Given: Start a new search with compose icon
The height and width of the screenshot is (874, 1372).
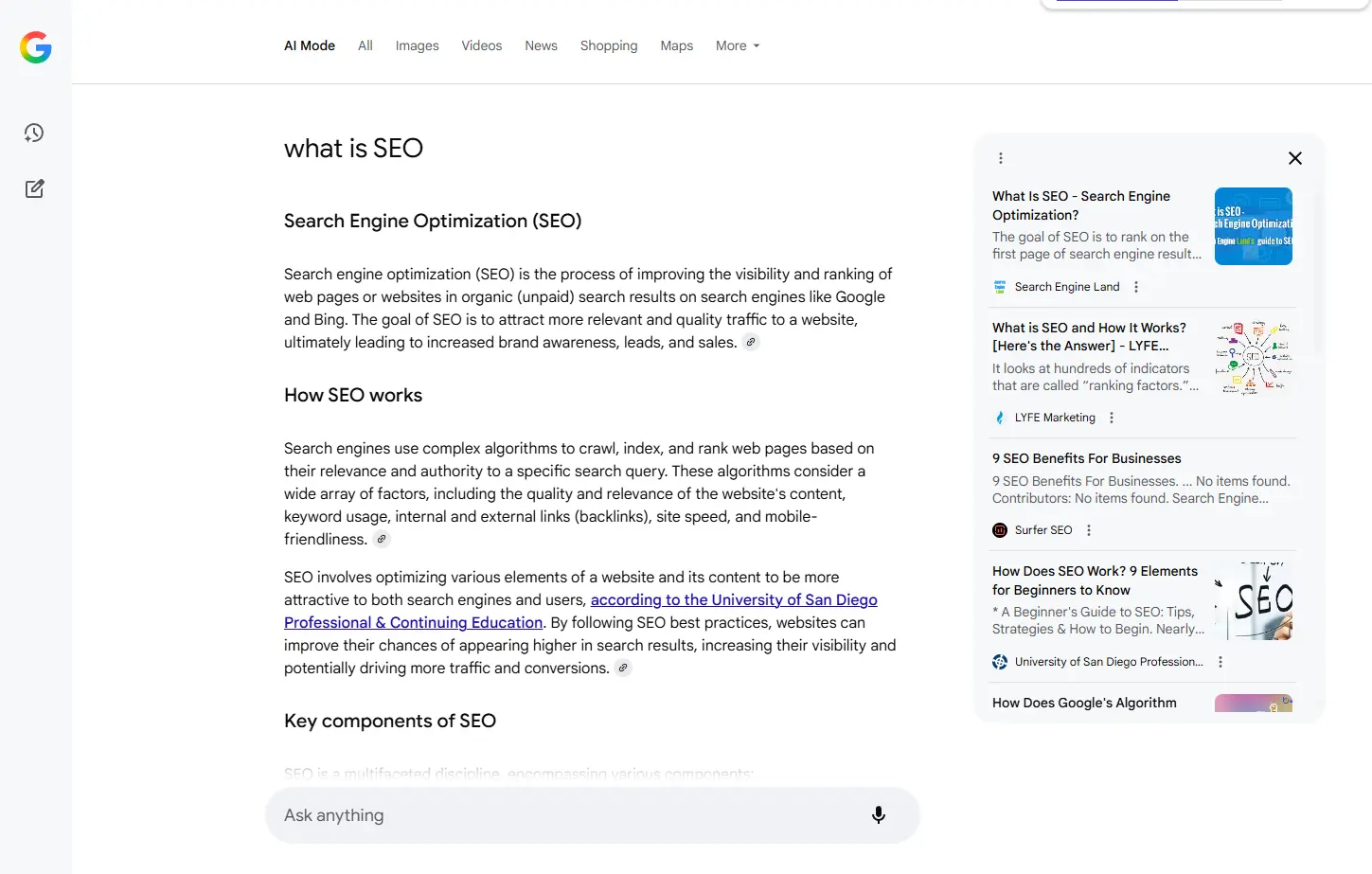Looking at the screenshot, I should tap(34, 188).
